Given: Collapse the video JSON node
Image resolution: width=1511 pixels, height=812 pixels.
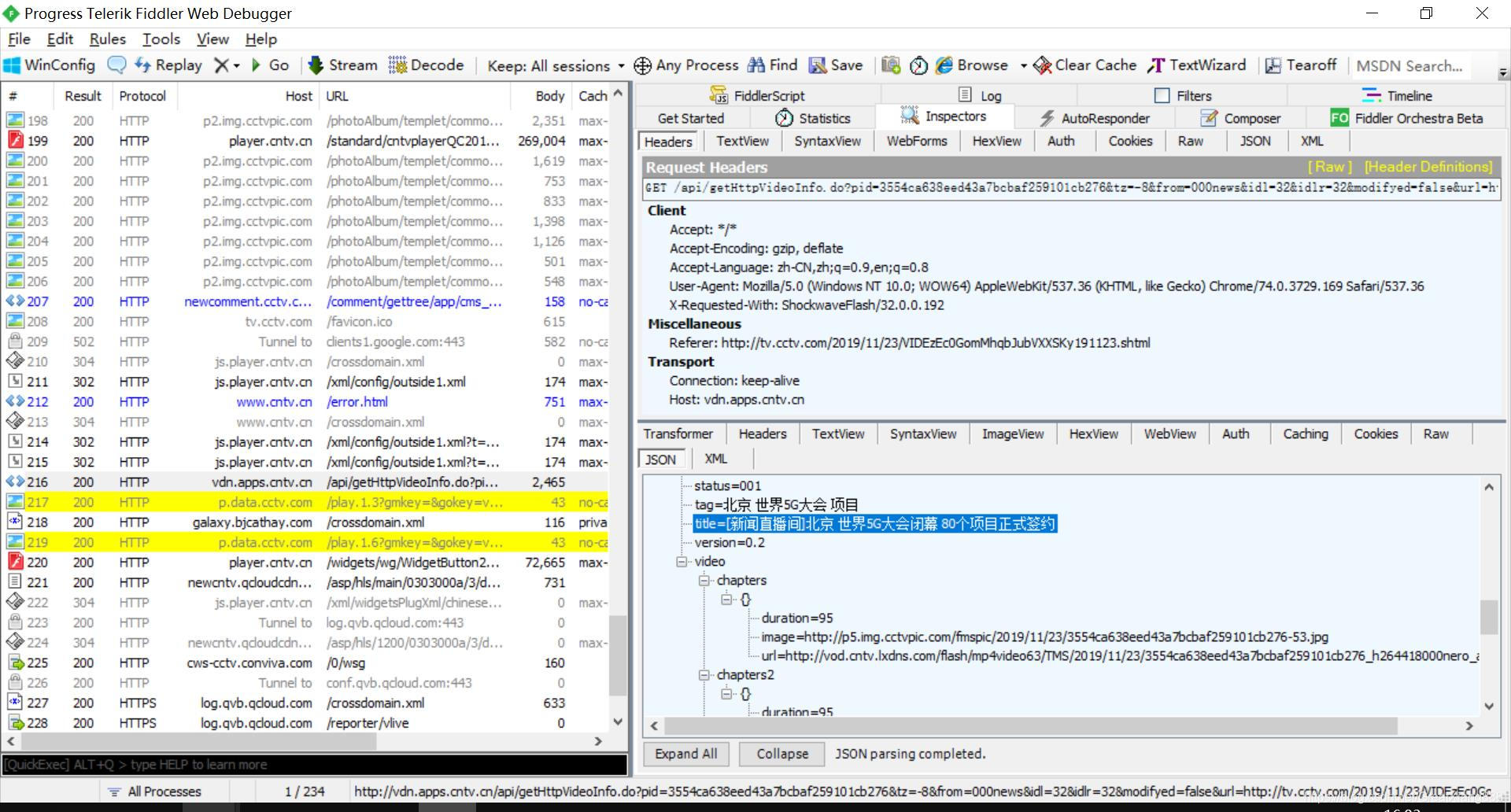Looking at the screenshot, I should click(x=682, y=562).
